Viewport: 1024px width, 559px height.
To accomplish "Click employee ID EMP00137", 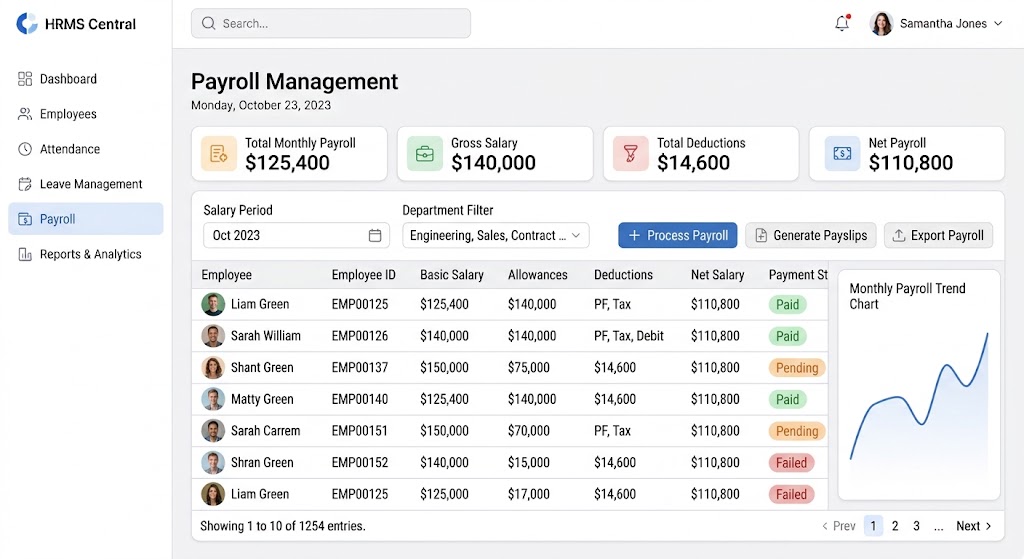I will click(x=360, y=368).
